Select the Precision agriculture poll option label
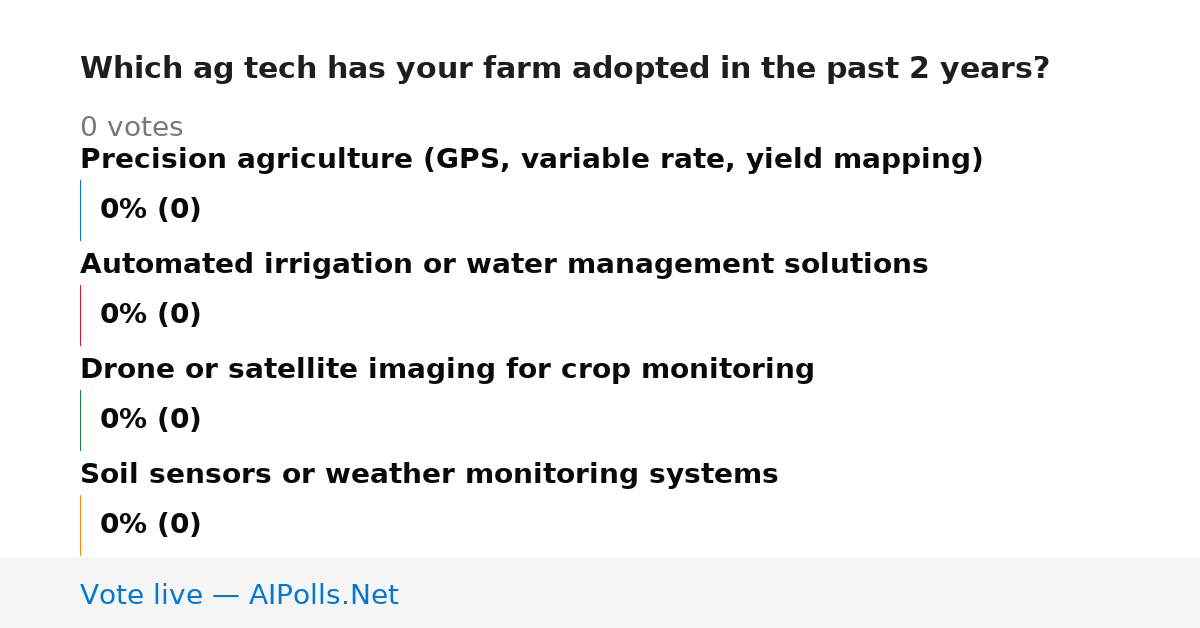The image size is (1200, 628). tap(532, 160)
